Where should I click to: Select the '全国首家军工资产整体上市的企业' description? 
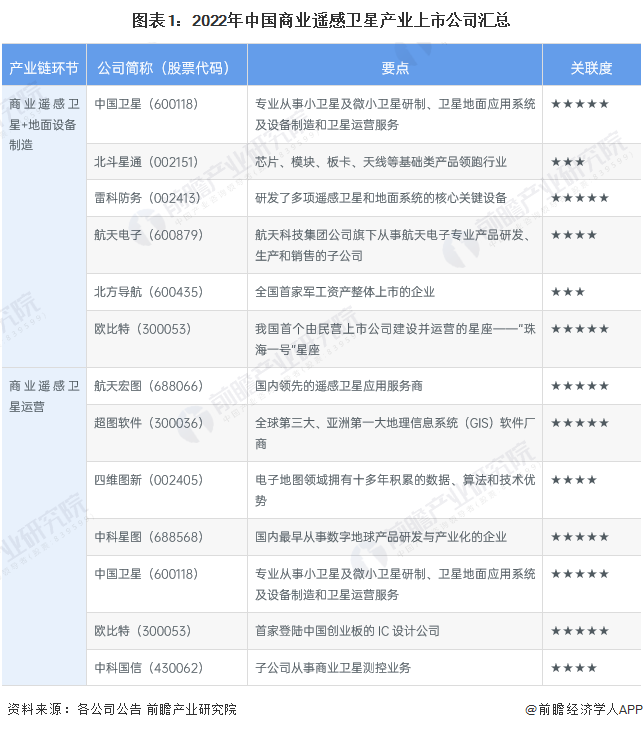[x=345, y=292]
